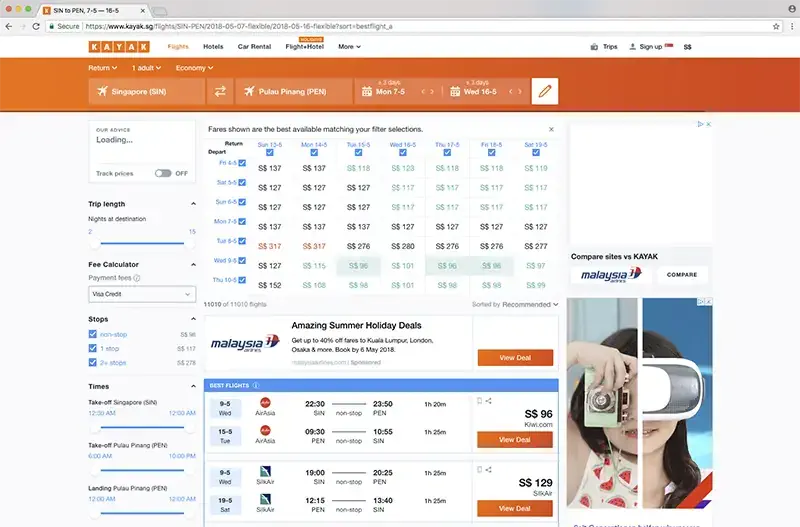
Task: Move departure date one day later
Action: 432,92
